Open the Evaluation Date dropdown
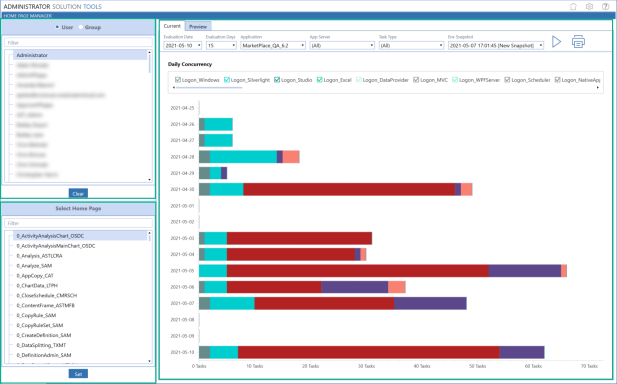This screenshot has width=617, height=384. [x=183, y=46]
